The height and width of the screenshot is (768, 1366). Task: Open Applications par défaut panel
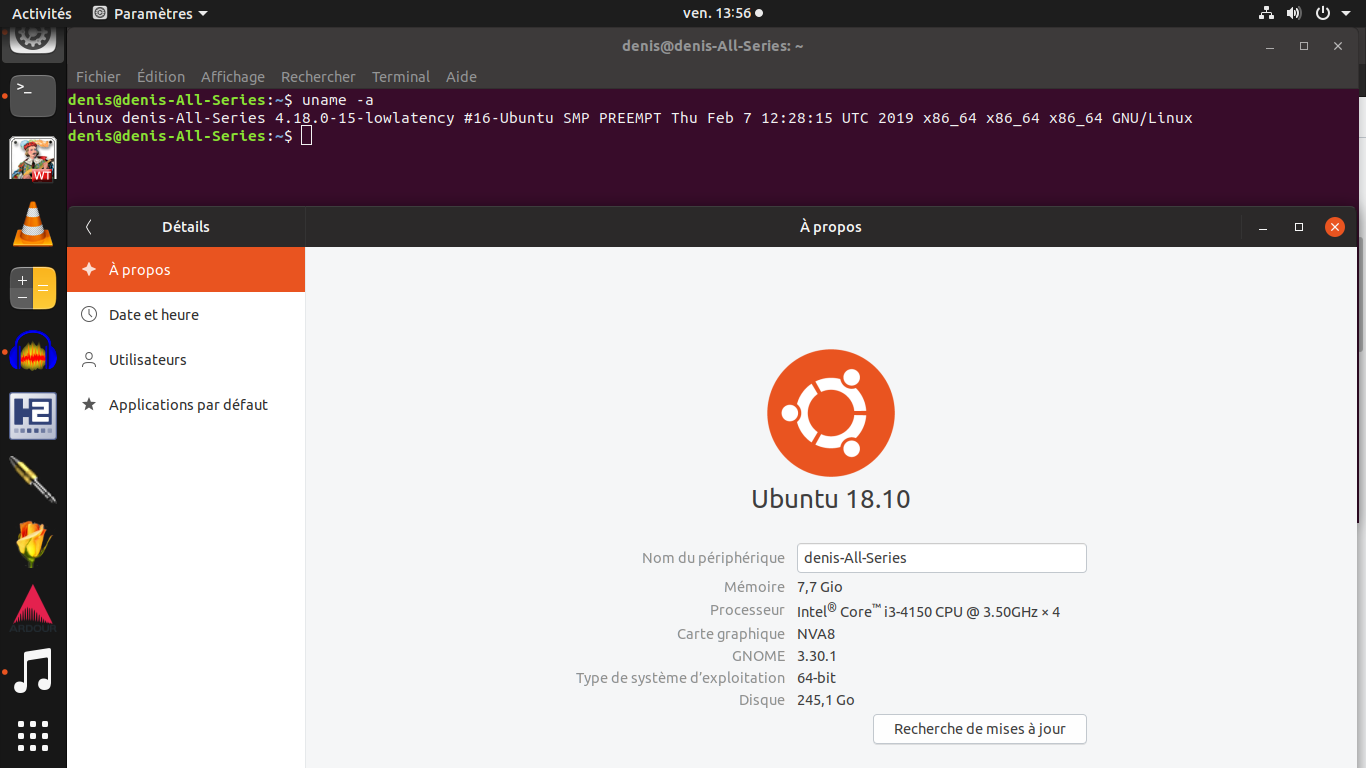186,405
